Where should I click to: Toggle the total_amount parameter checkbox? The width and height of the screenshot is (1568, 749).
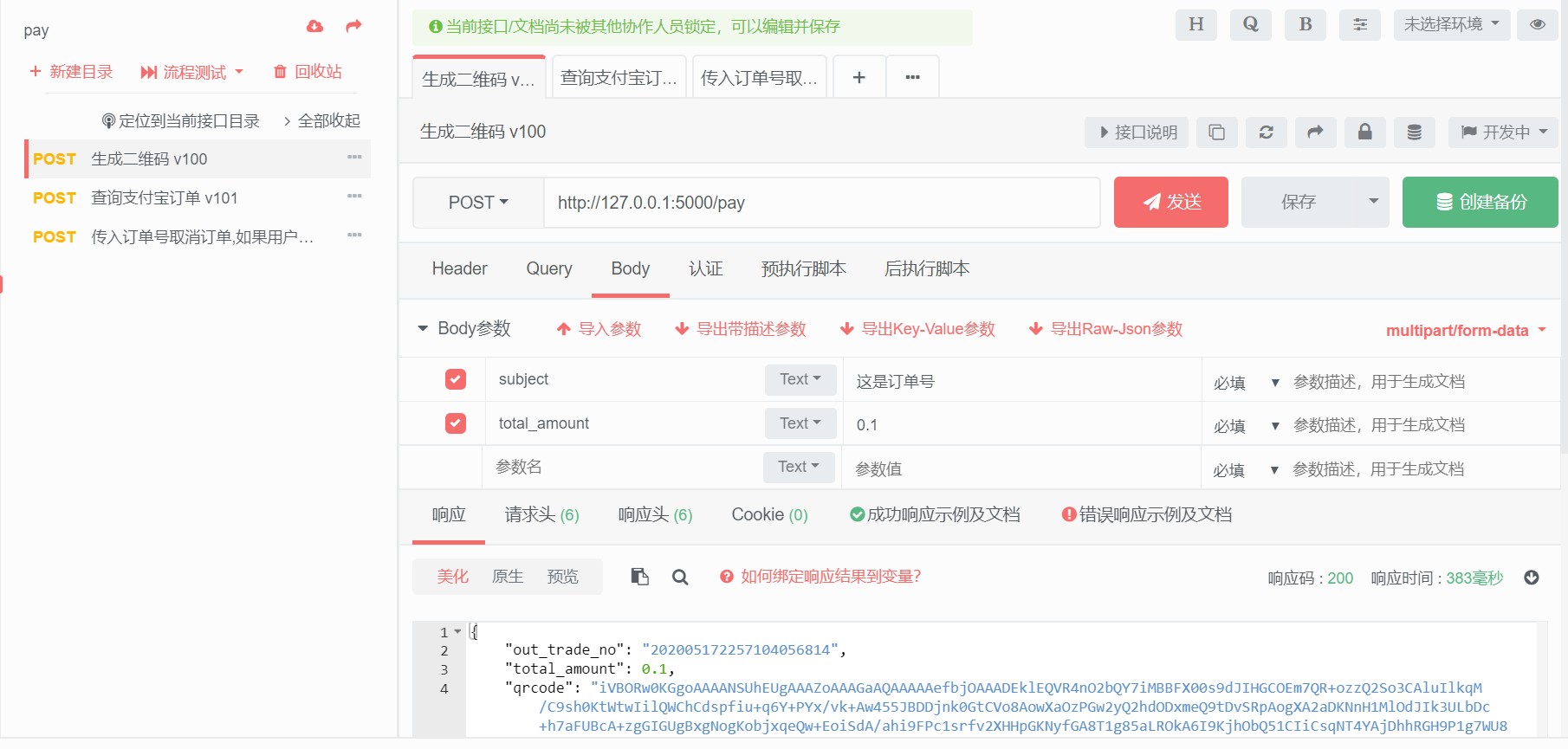(x=456, y=423)
